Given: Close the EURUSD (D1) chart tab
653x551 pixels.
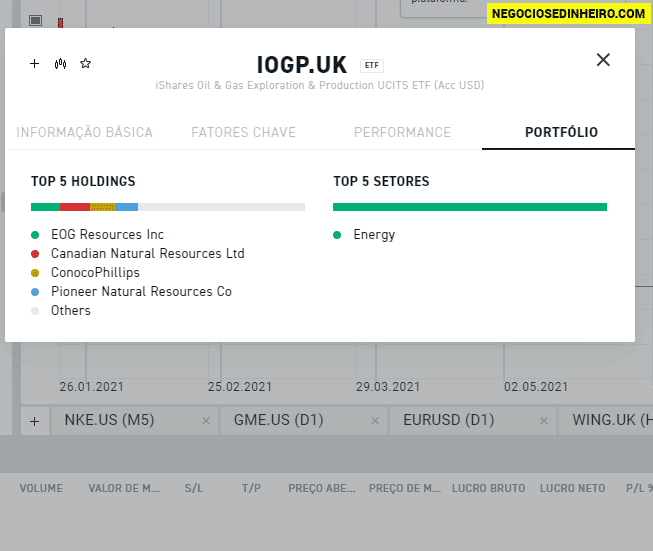Looking at the screenshot, I should point(544,421).
